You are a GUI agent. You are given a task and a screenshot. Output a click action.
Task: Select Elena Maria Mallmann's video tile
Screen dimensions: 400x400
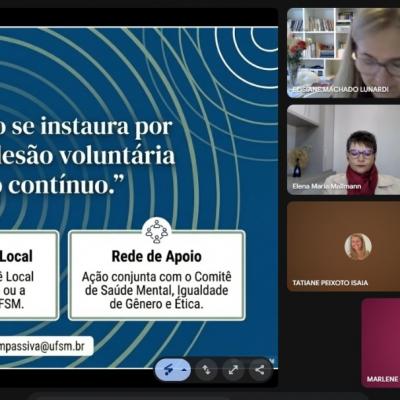click(x=344, y=150)
